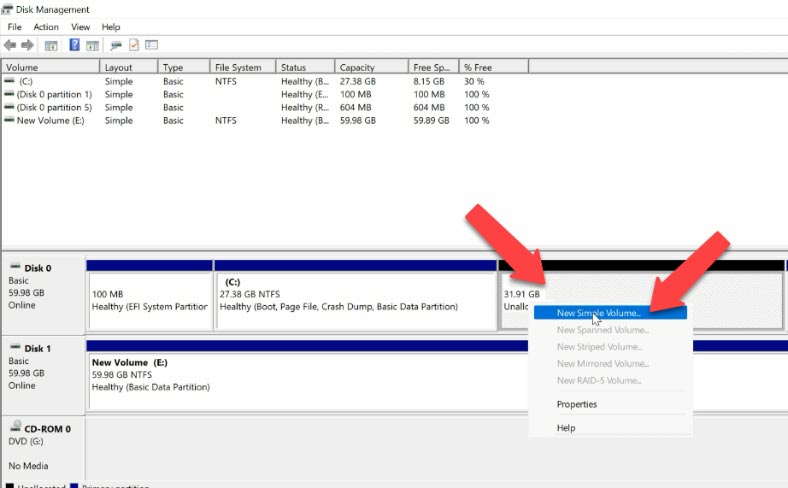Sort by the Status column header
The width and height of the screenshot is (788, 488).
(305, 67)
